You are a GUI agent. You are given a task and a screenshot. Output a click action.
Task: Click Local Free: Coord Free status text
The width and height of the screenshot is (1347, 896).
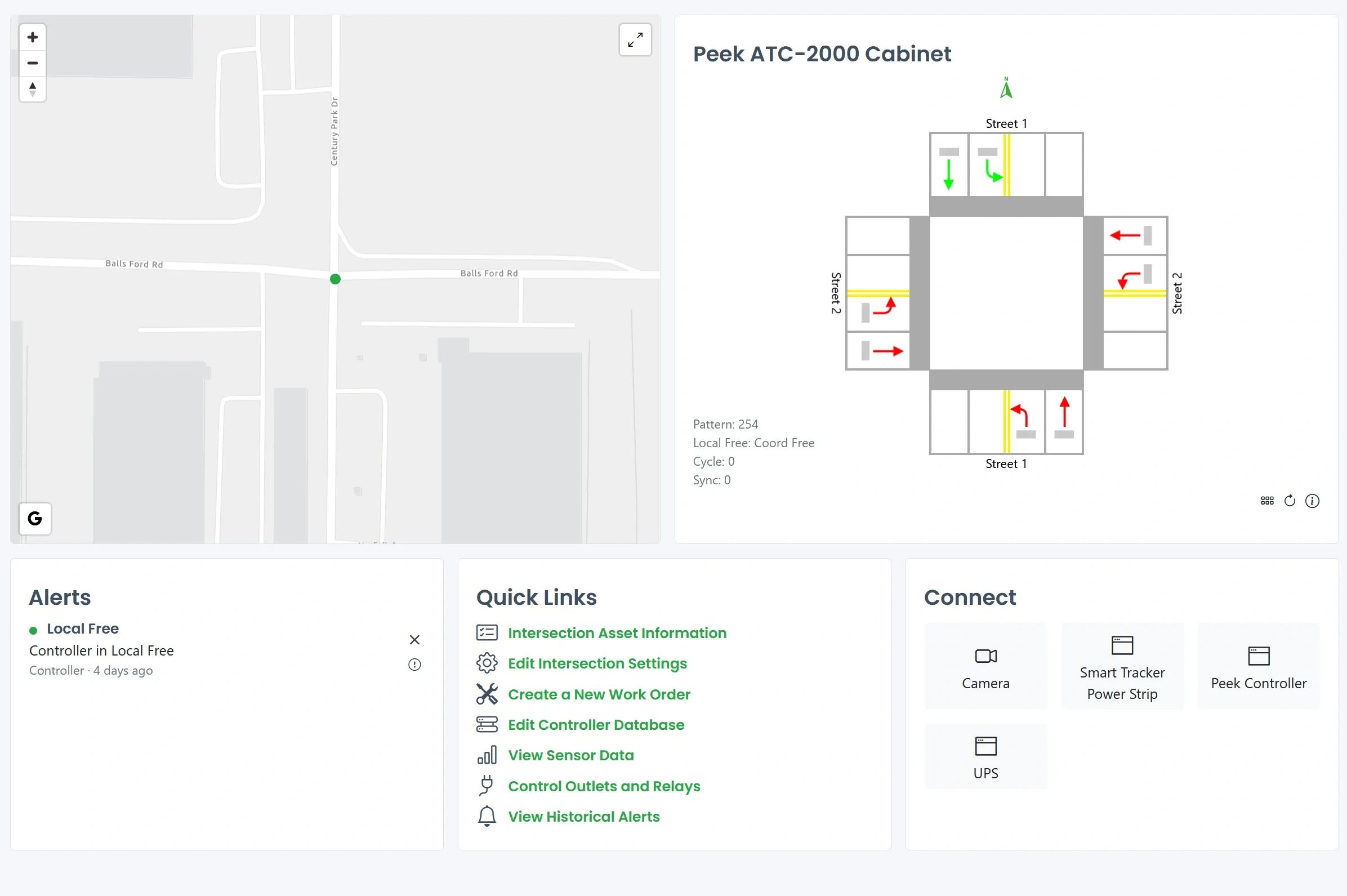753,443
